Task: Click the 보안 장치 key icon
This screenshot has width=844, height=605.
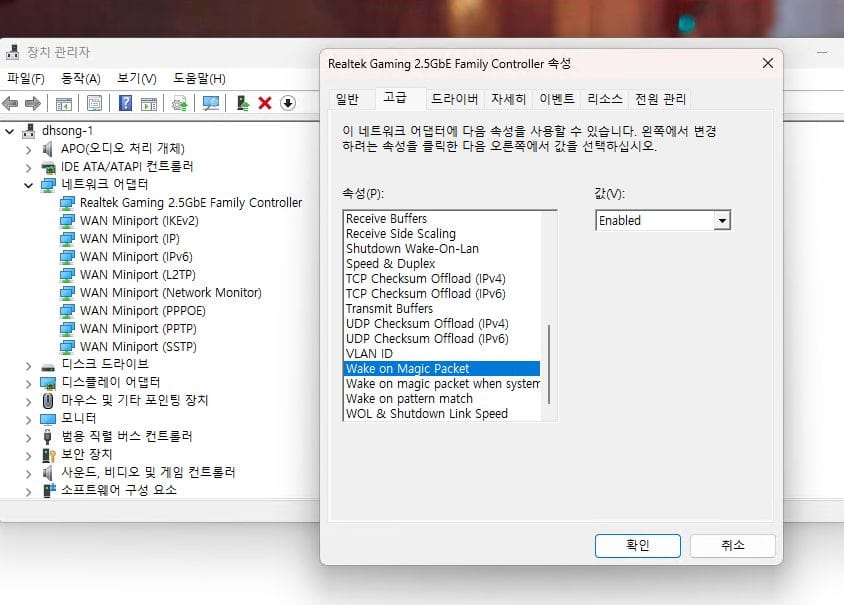Action: (x=49, y=455)
